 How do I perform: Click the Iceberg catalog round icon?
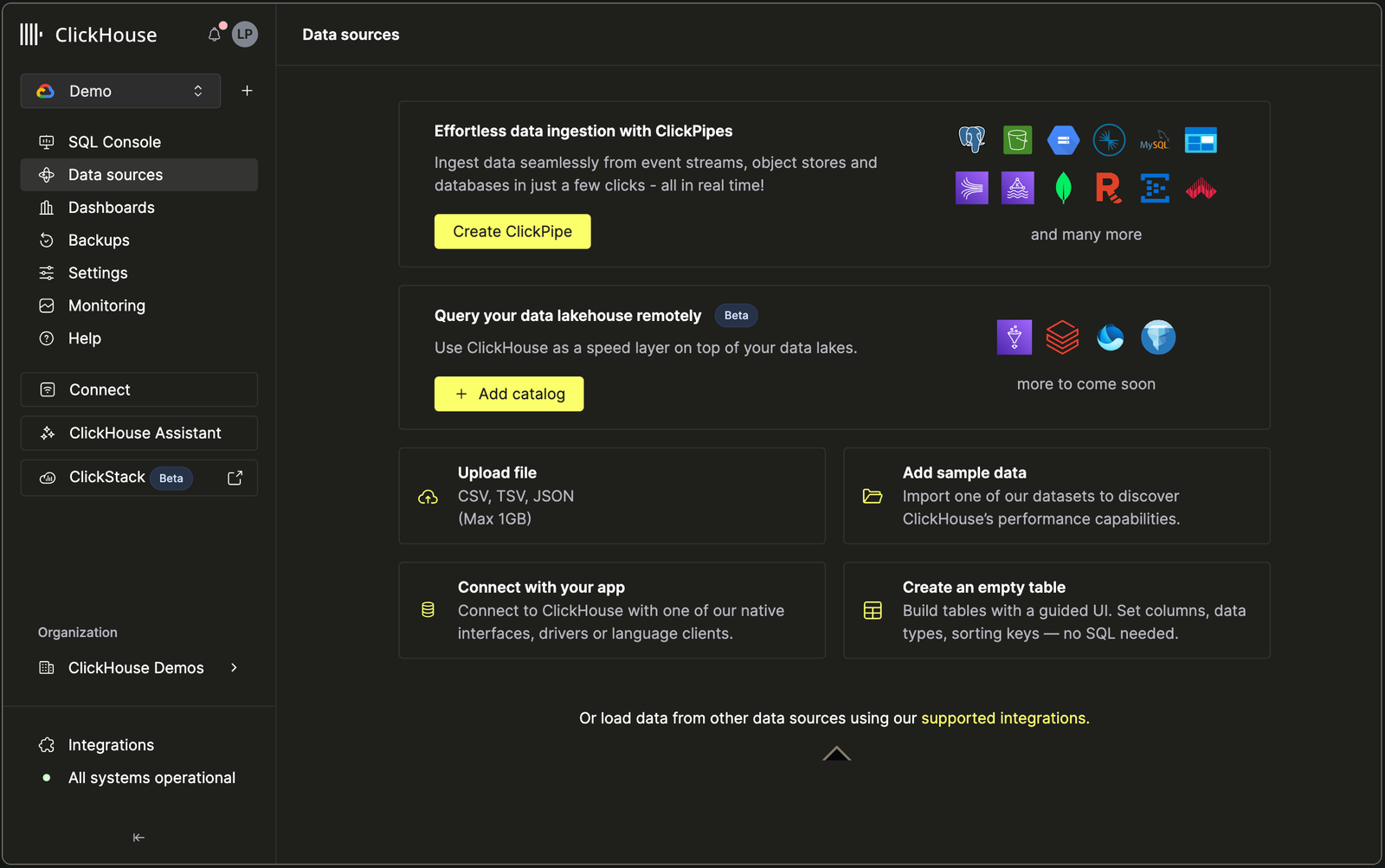1158,338
